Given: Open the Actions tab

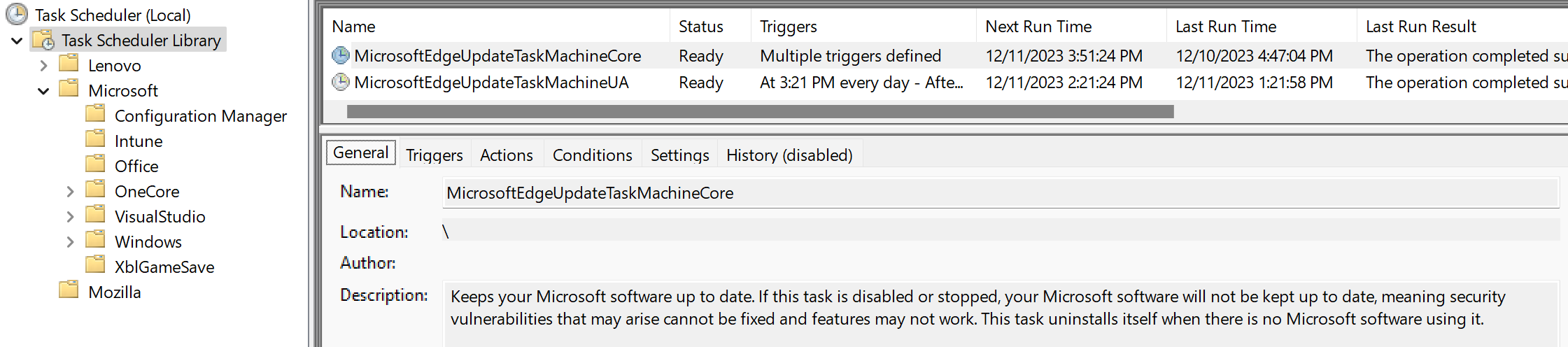Looking at the screenshot, I should point(506,155).
